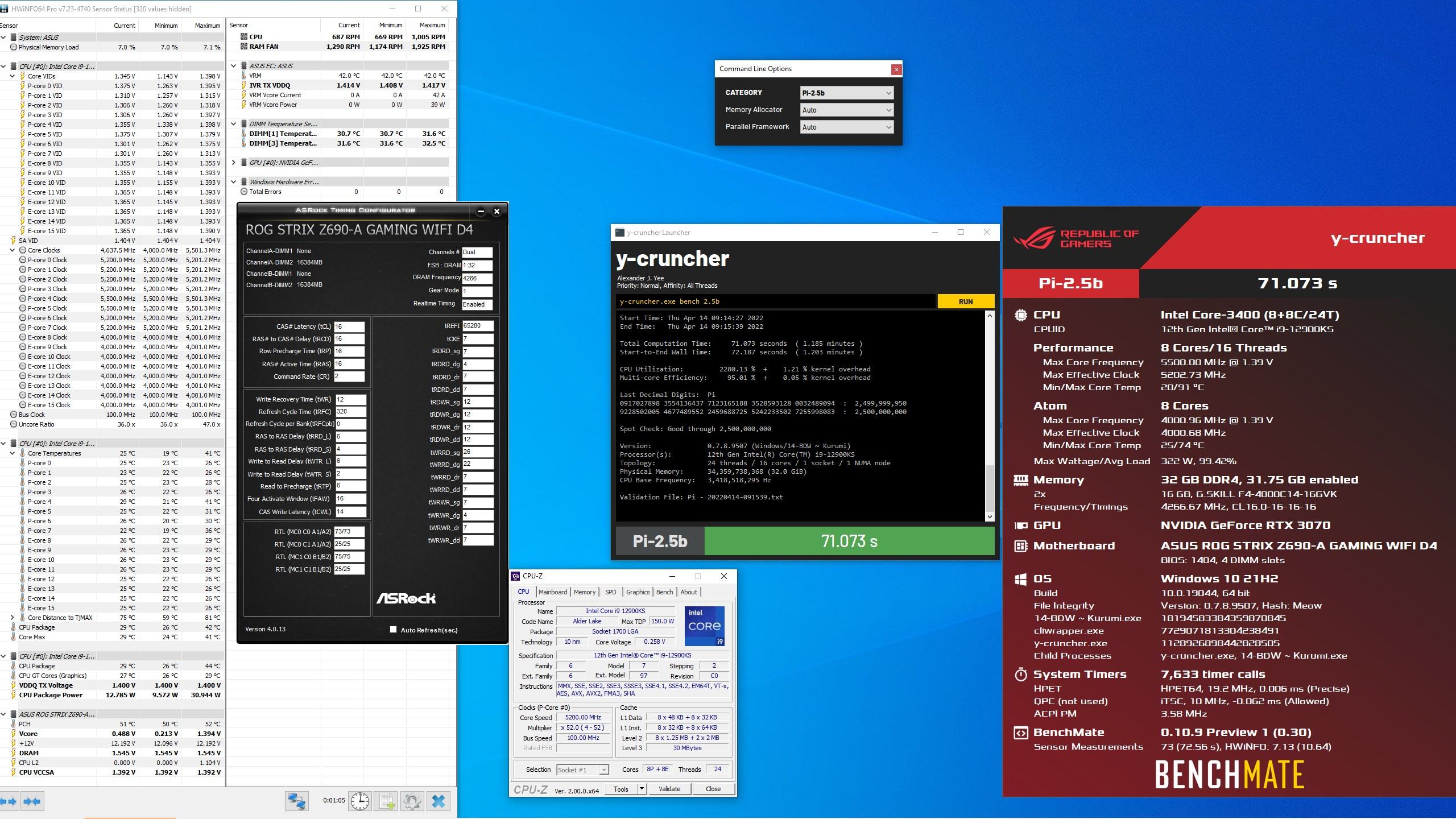Click lightning icon beside IVR TX VDDQ
Viewport: 1456px width, 819px height.
point(244,85)
